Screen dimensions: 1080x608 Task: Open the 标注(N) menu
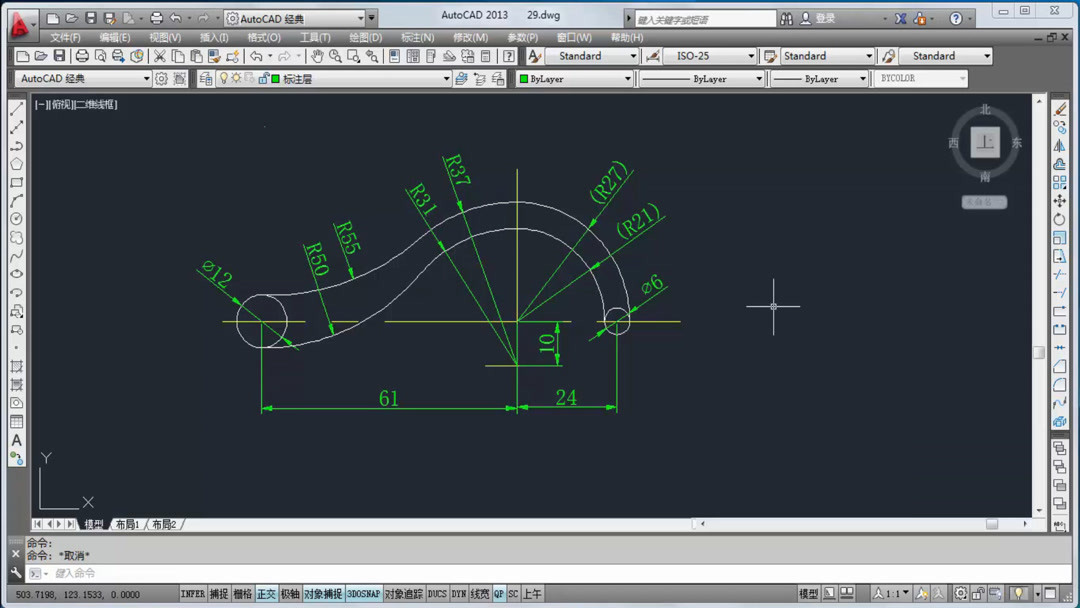point(417,37)
